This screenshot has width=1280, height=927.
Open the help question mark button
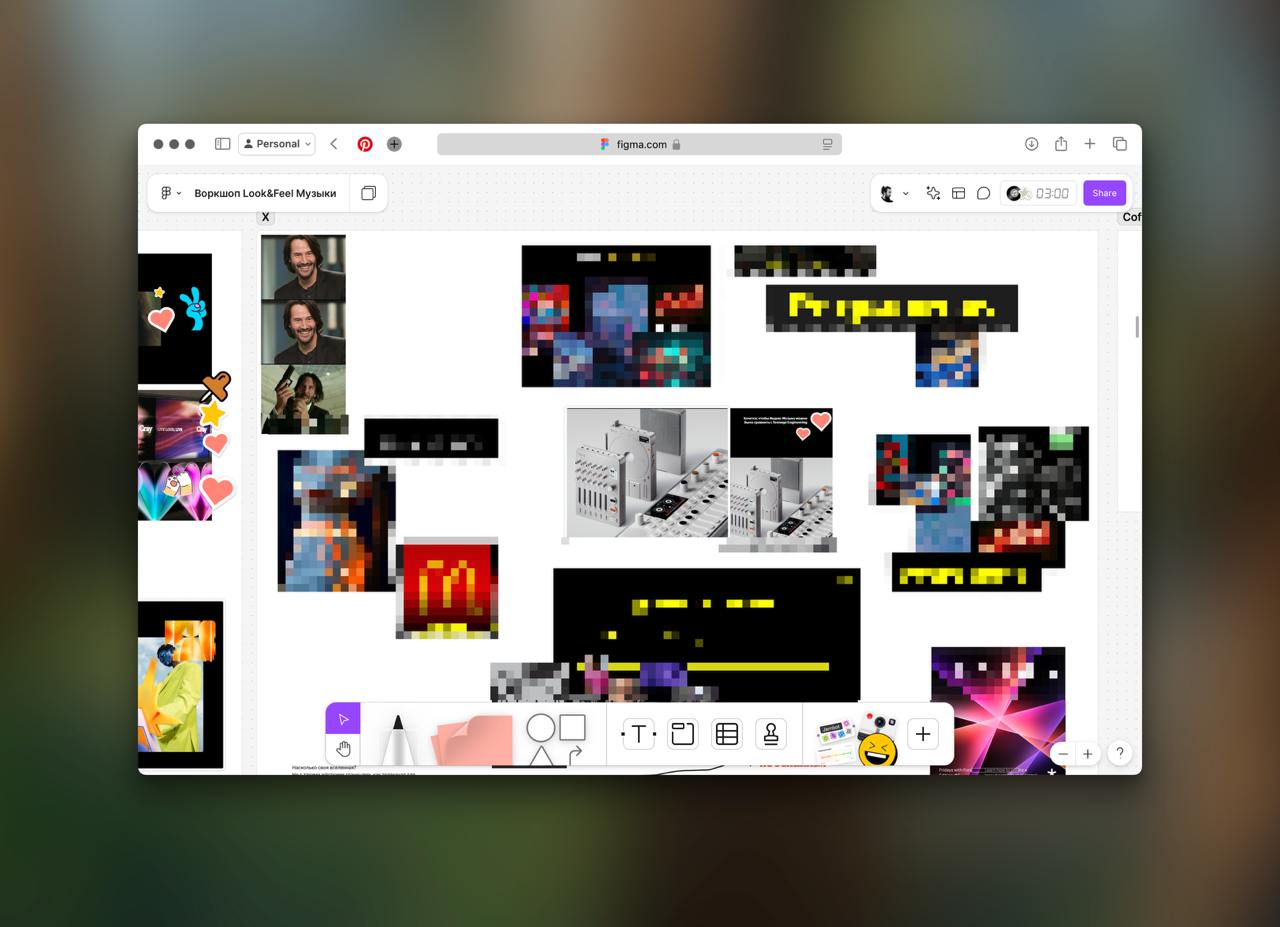point(1120,753)
